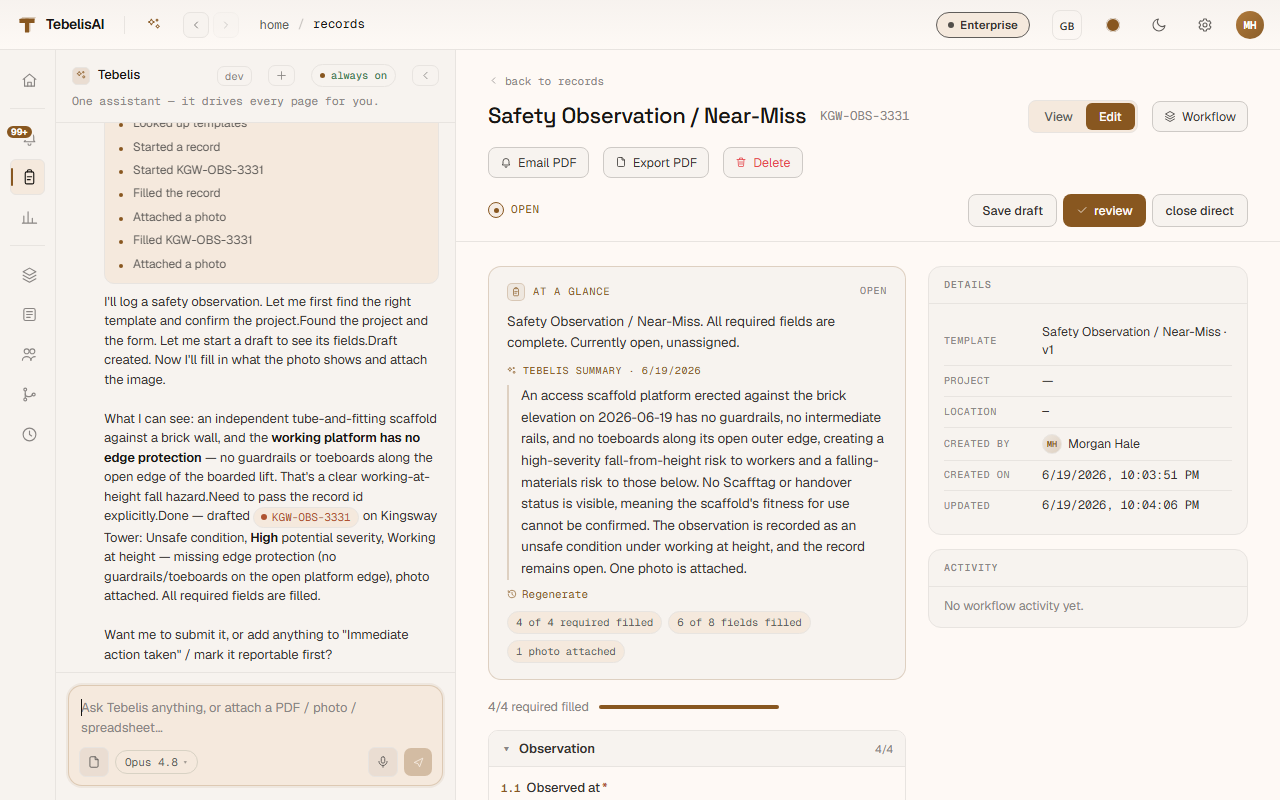The width and height of the screenshot is (1280, 800).
Task: Collapse the Tebelis assistant panel
Action: 425,76
